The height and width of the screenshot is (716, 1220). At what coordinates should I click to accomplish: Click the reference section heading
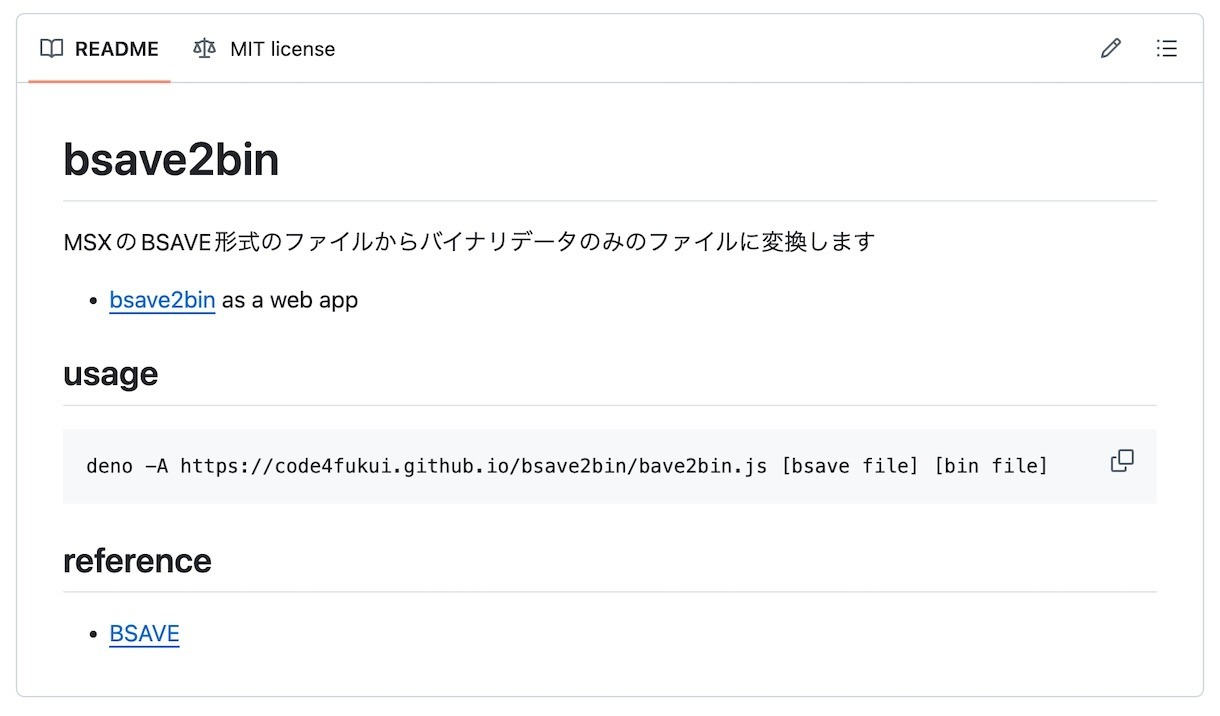tap(137, 560)
